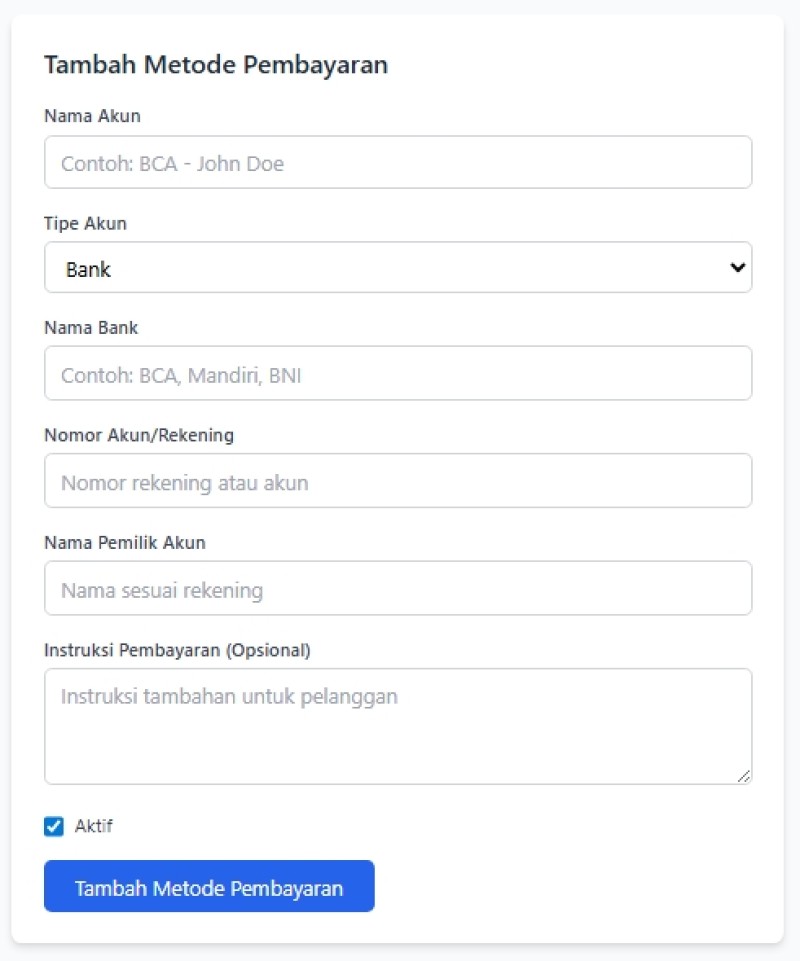
Task: Select the Nomor Akun/Rekening input
Action: point(398,480)
